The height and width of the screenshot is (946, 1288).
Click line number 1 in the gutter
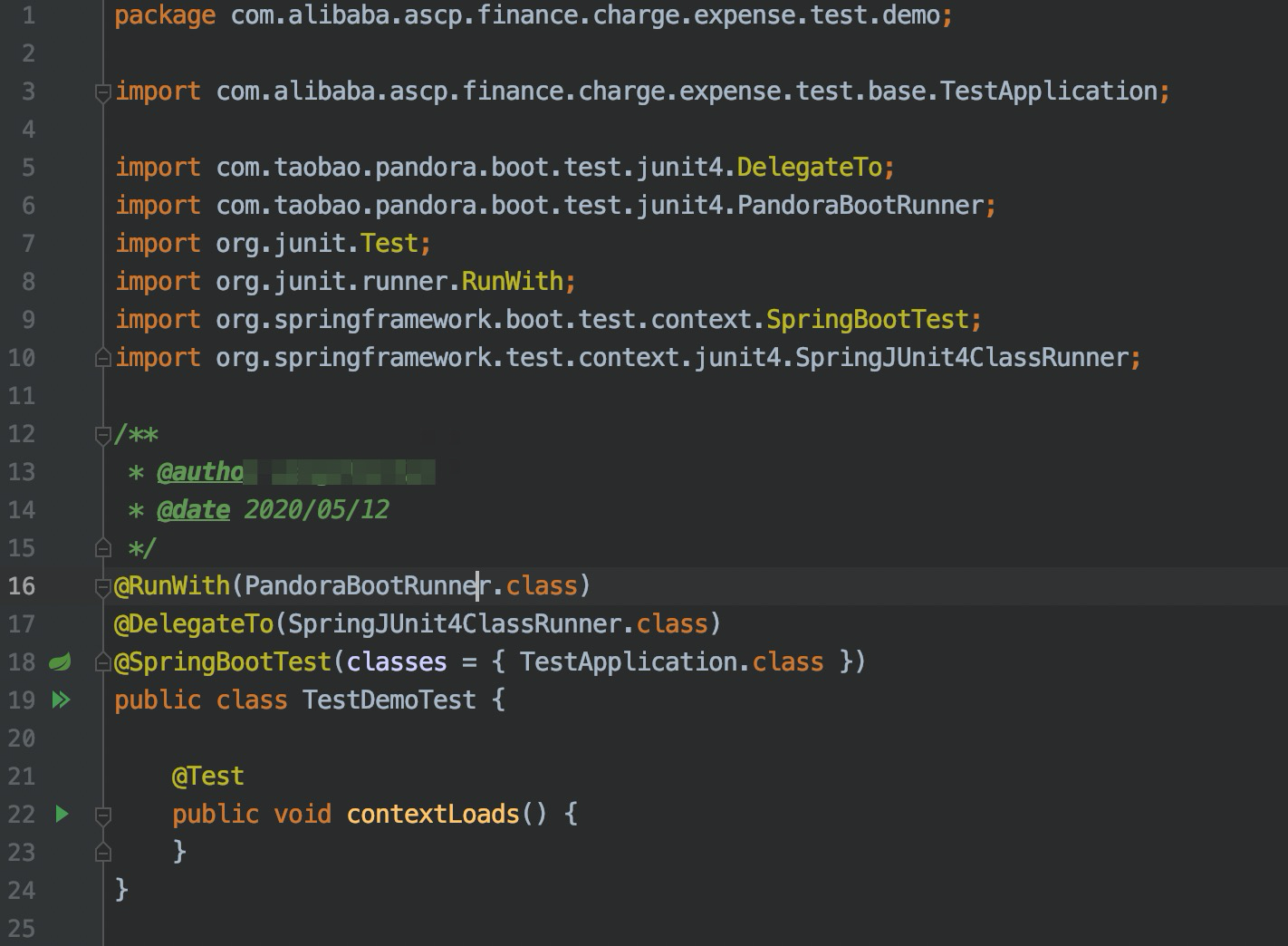coord(29,15)
